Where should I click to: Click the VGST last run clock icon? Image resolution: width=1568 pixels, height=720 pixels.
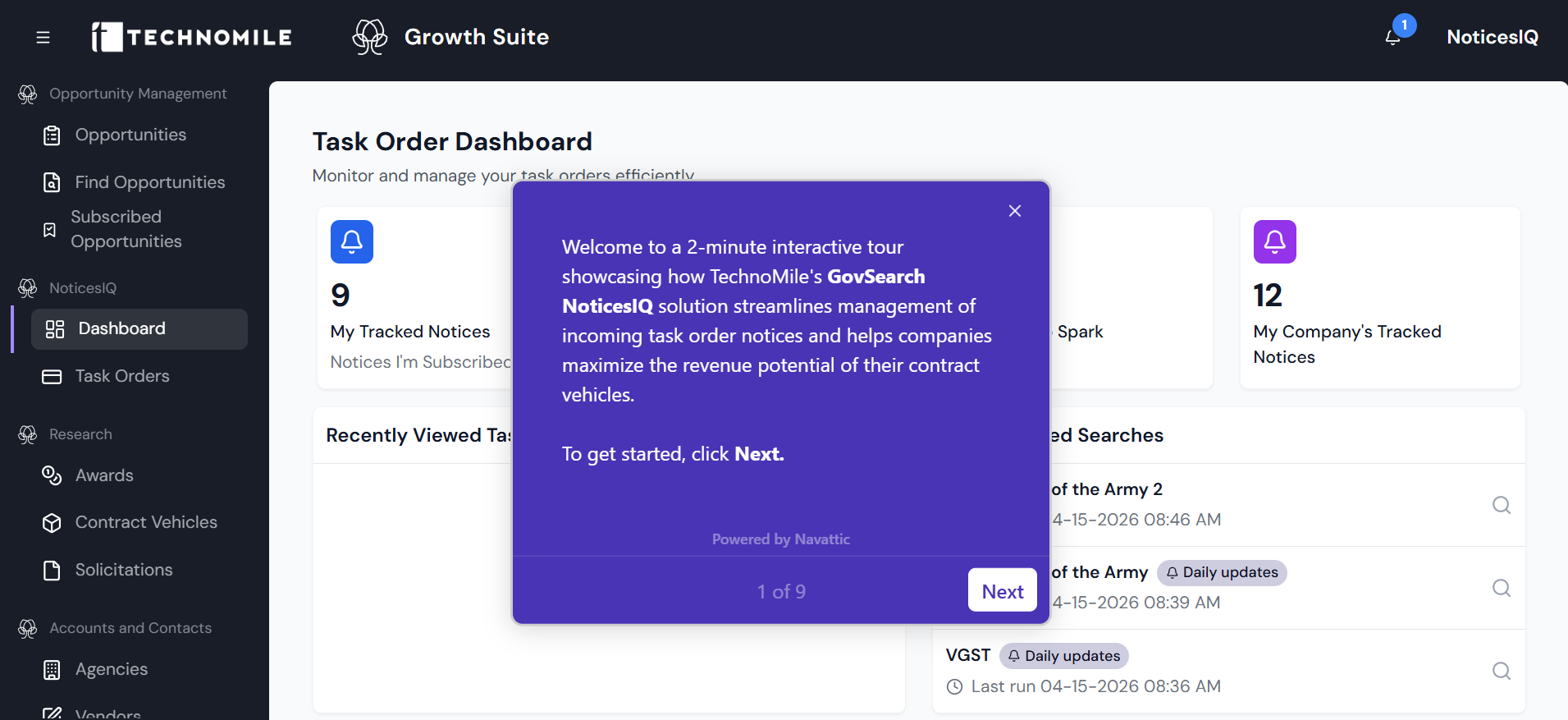(x=955, y=687)
